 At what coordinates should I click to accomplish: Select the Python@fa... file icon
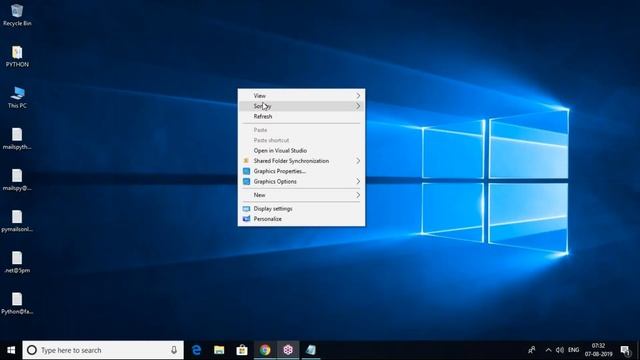[17, 304]
